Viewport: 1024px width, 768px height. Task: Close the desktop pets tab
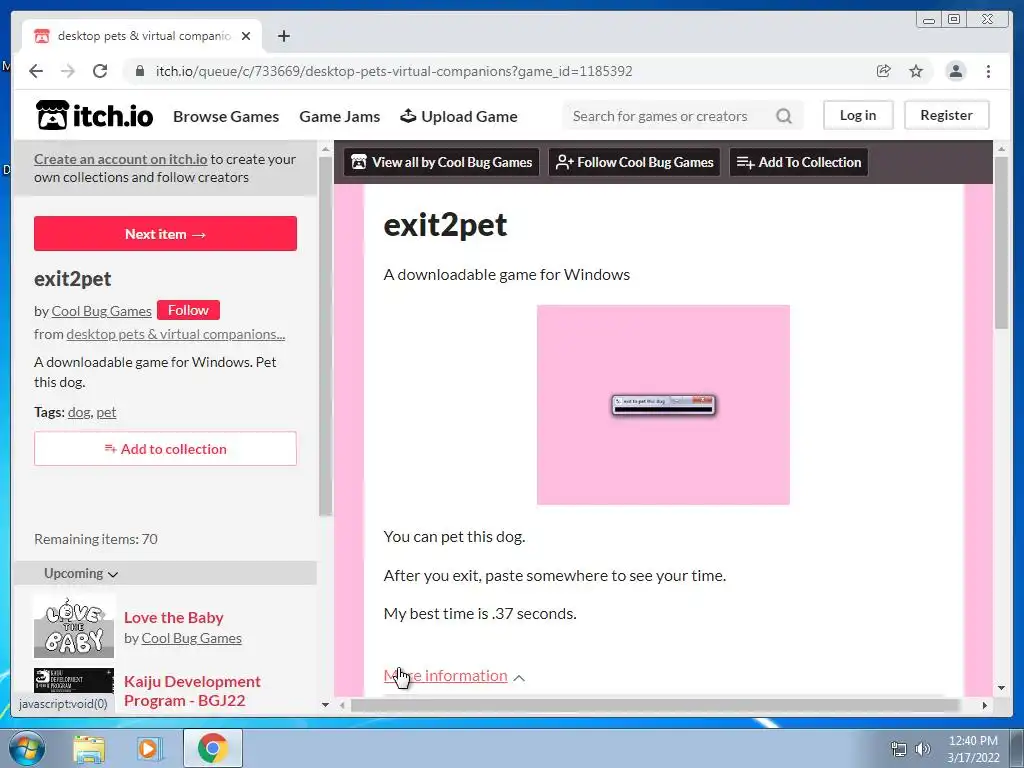click(x=246, y=36)
